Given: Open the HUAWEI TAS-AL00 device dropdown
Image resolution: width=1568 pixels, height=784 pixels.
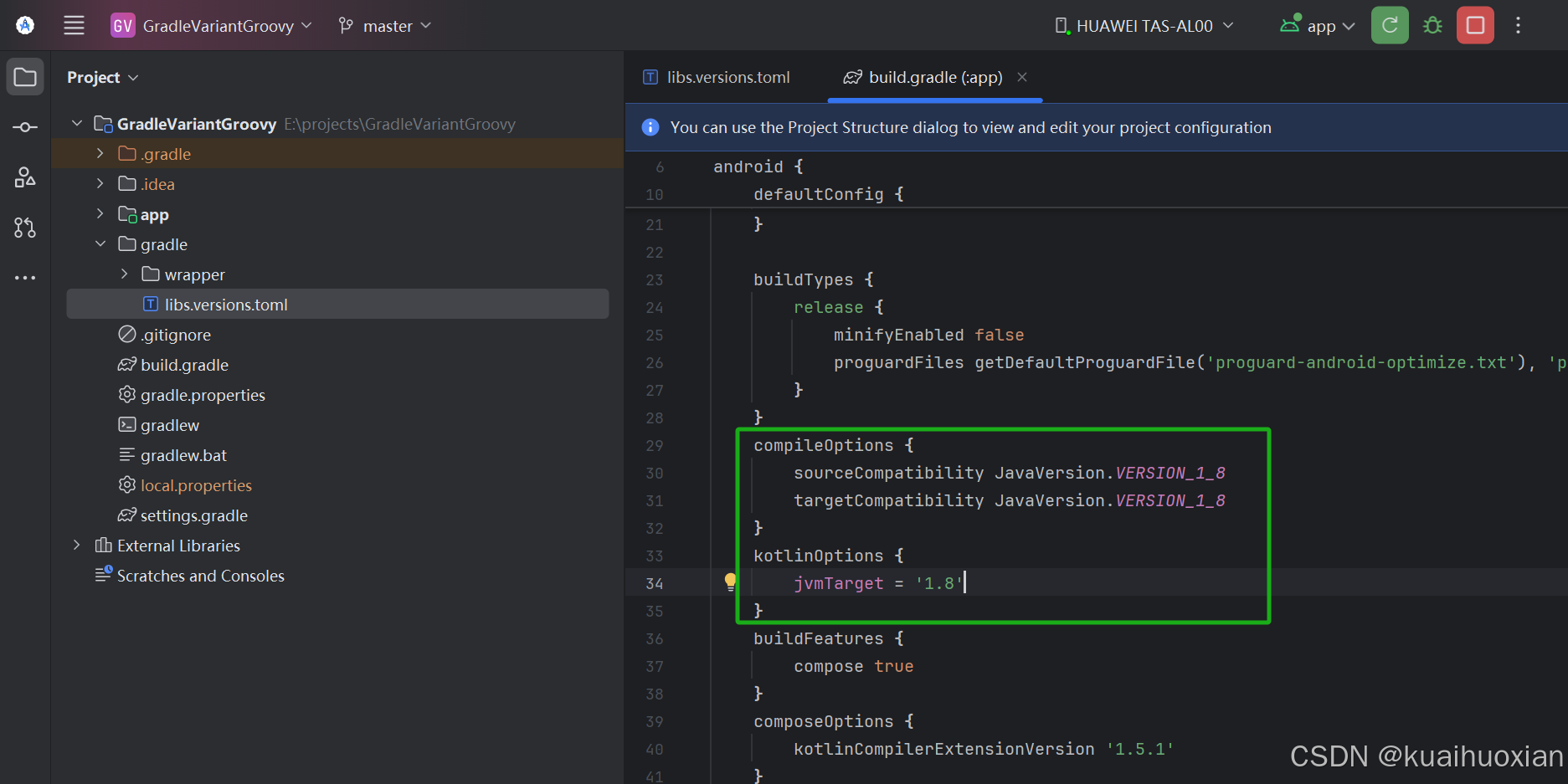Looking at the screenshot, I should [x=1144, y=25].
